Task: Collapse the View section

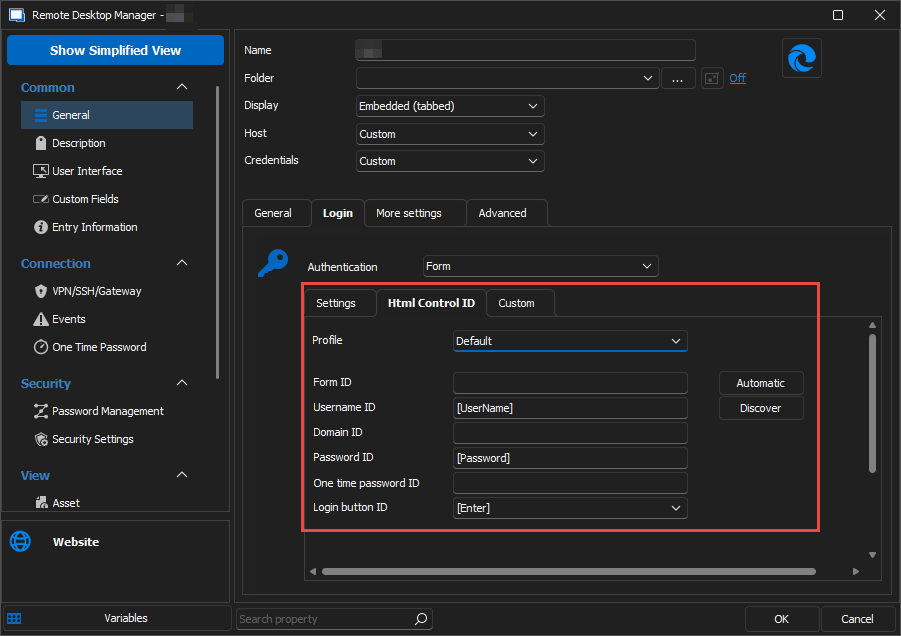Action: click(182, 475)
